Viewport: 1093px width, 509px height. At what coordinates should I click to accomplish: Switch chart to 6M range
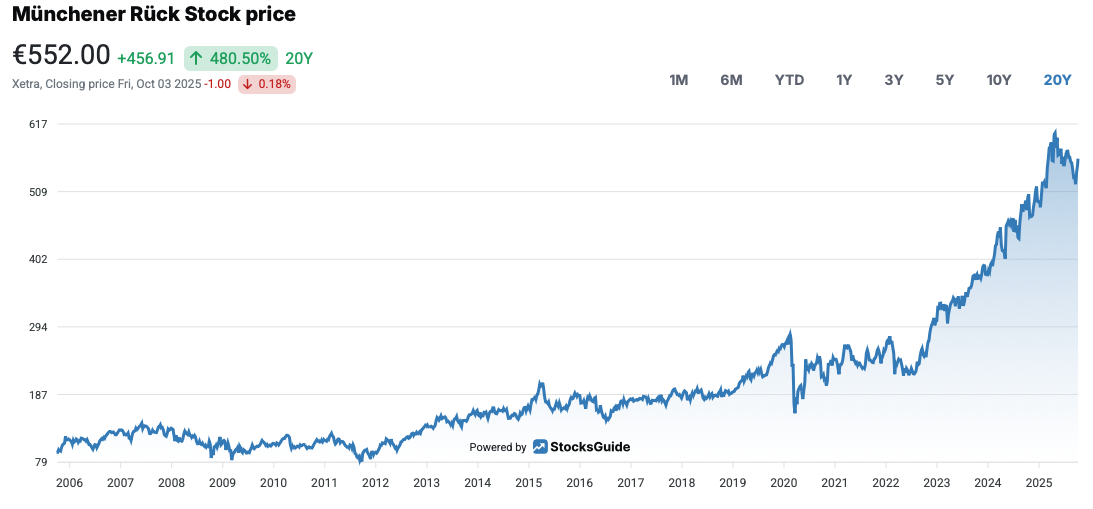click(731, 80)
